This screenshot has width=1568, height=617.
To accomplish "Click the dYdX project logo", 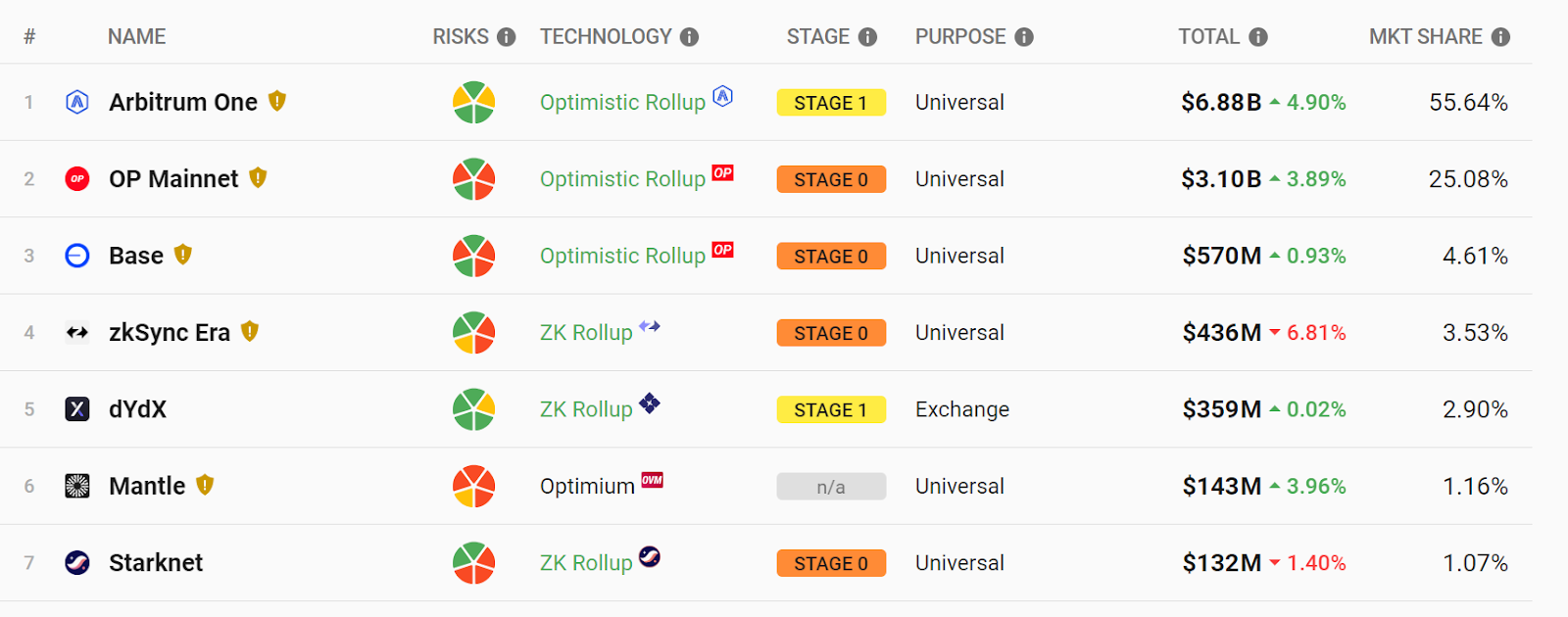I will (77, 409).
